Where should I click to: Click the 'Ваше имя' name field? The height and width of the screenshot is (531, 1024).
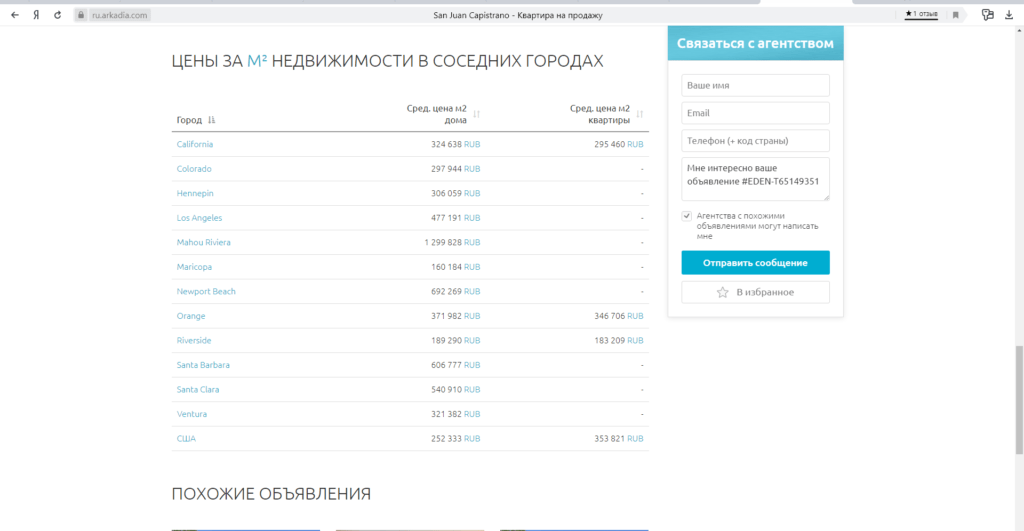tap(755, 86)
